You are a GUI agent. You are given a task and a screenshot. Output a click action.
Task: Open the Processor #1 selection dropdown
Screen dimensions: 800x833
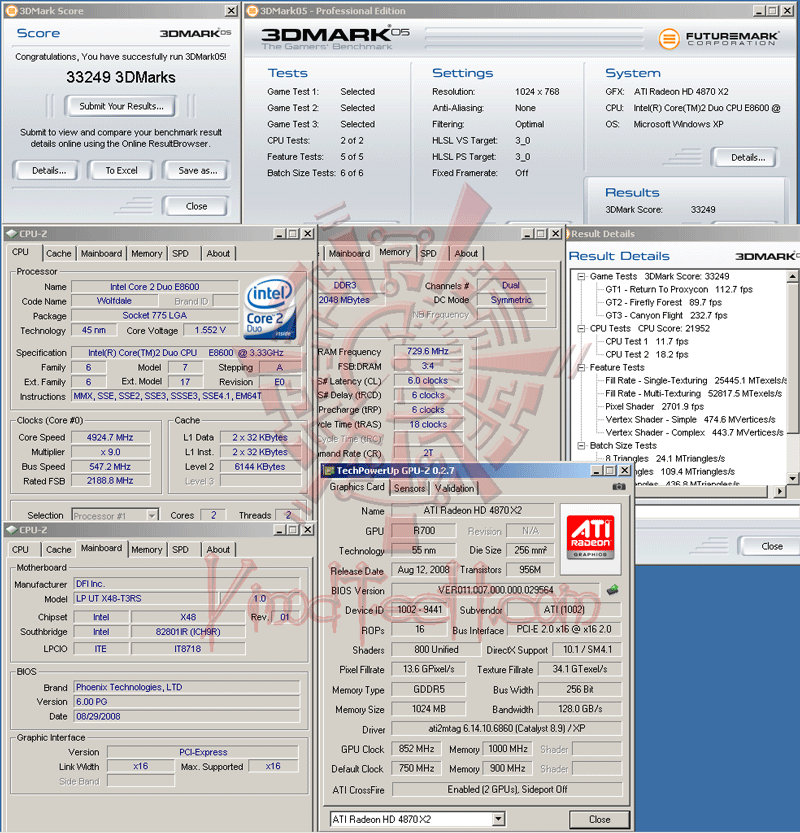[x=152, y=515]
